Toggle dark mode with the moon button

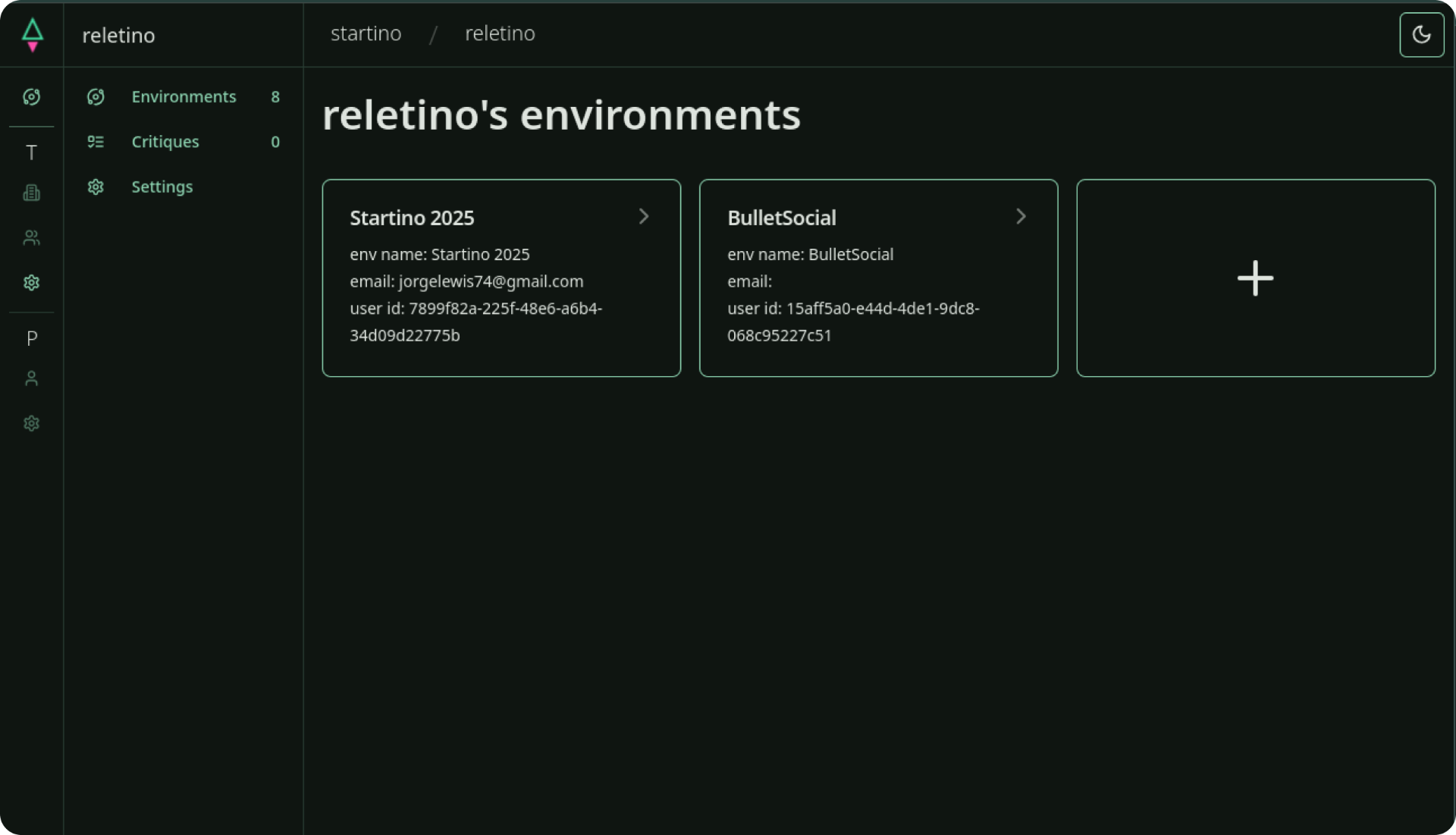[x=1421, y=35]
